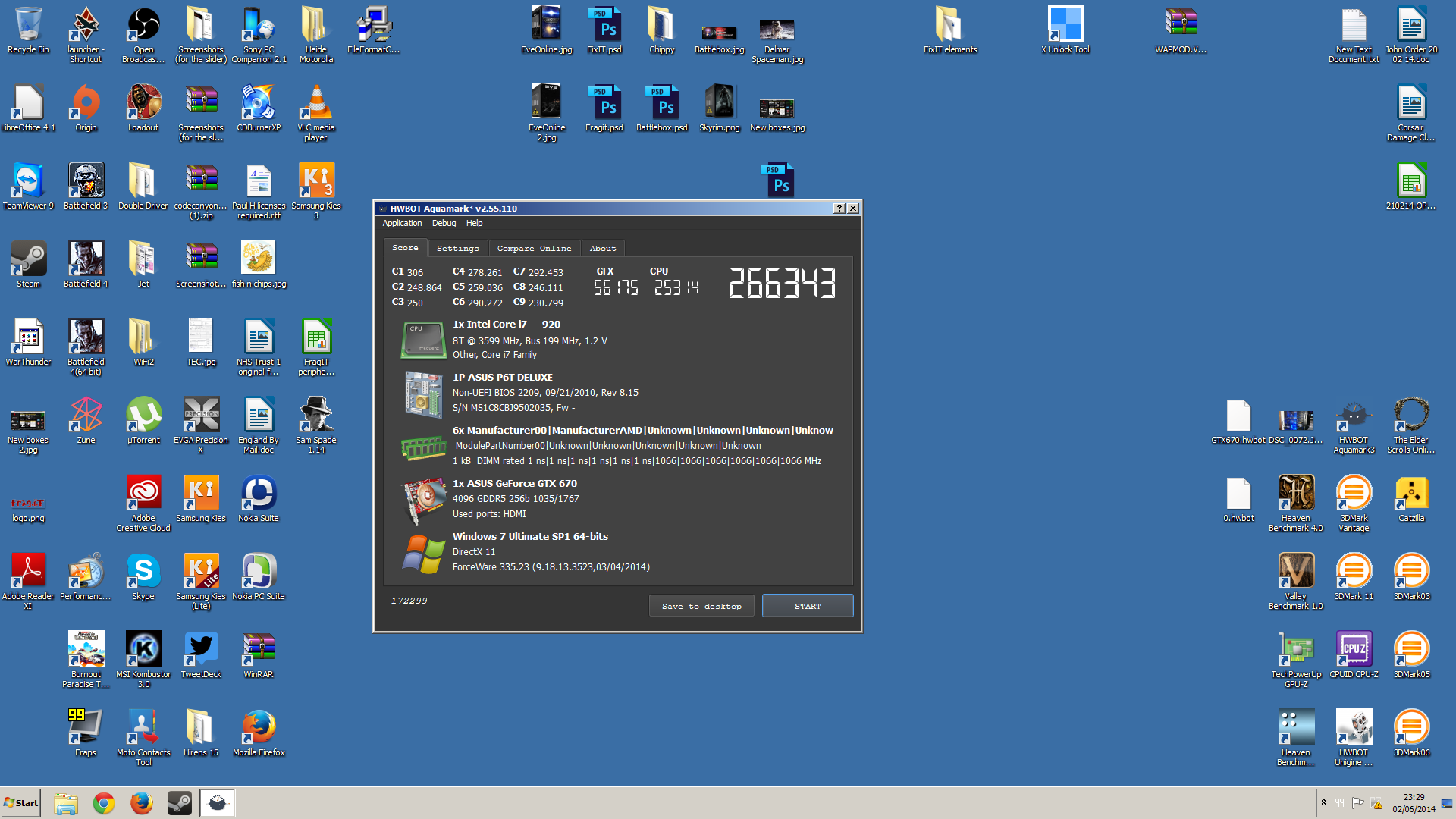Select the MSI Kombustor 3.0 icon
1456x819 pixels.
coord(143,659)
